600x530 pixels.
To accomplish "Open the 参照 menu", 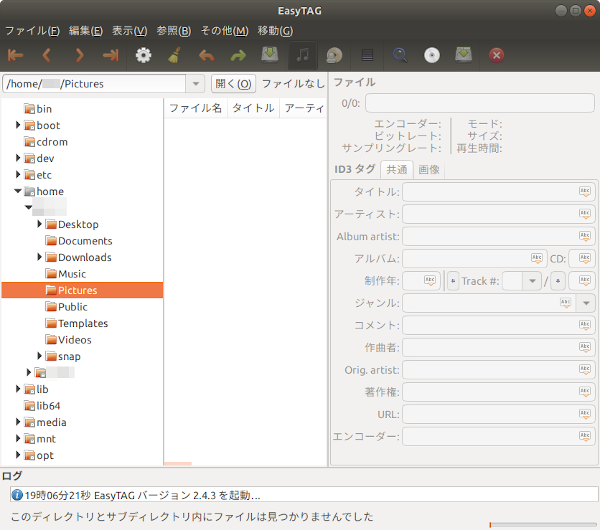I will point(174,31).
